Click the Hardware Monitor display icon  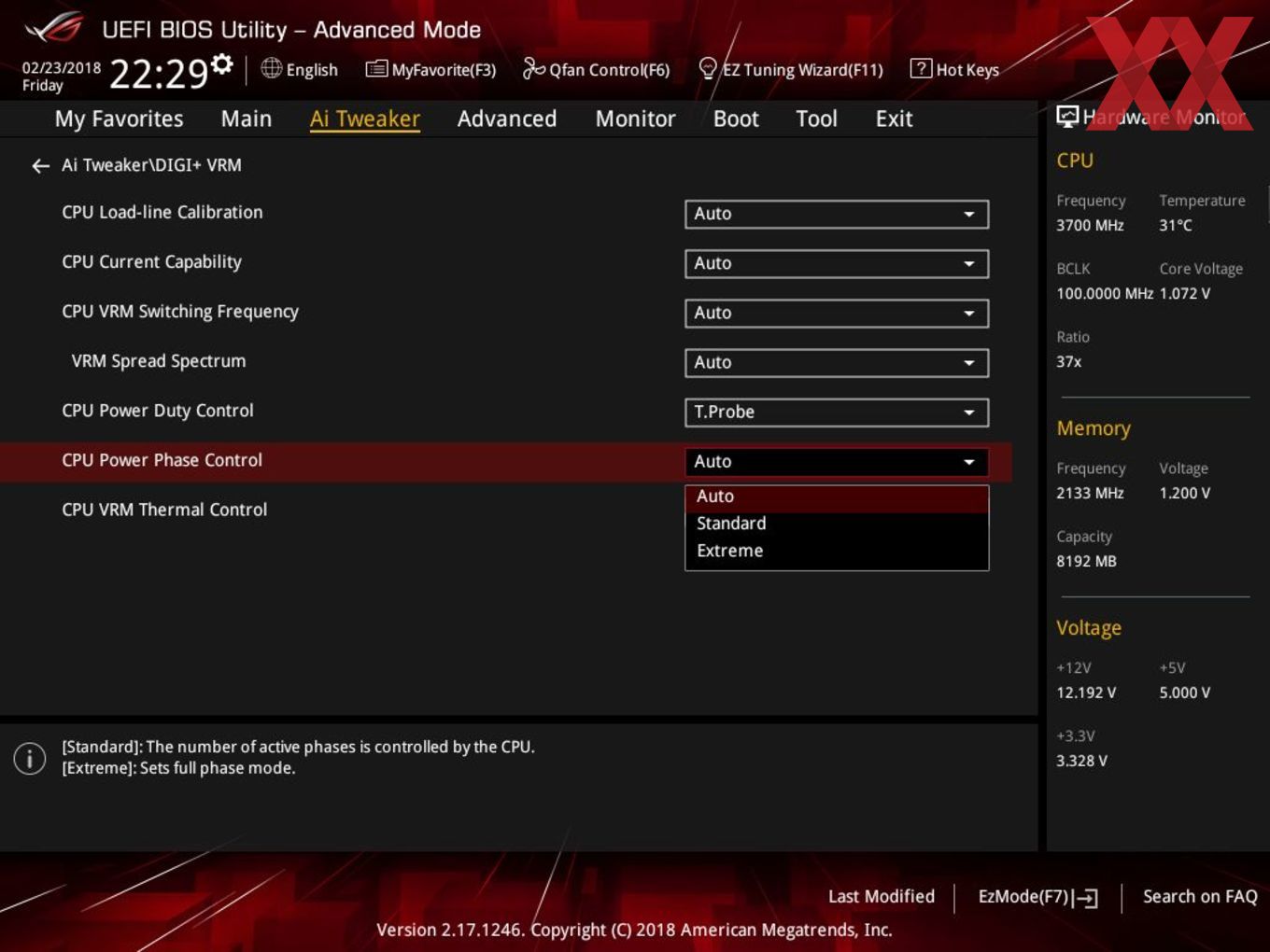[1066, 116]
